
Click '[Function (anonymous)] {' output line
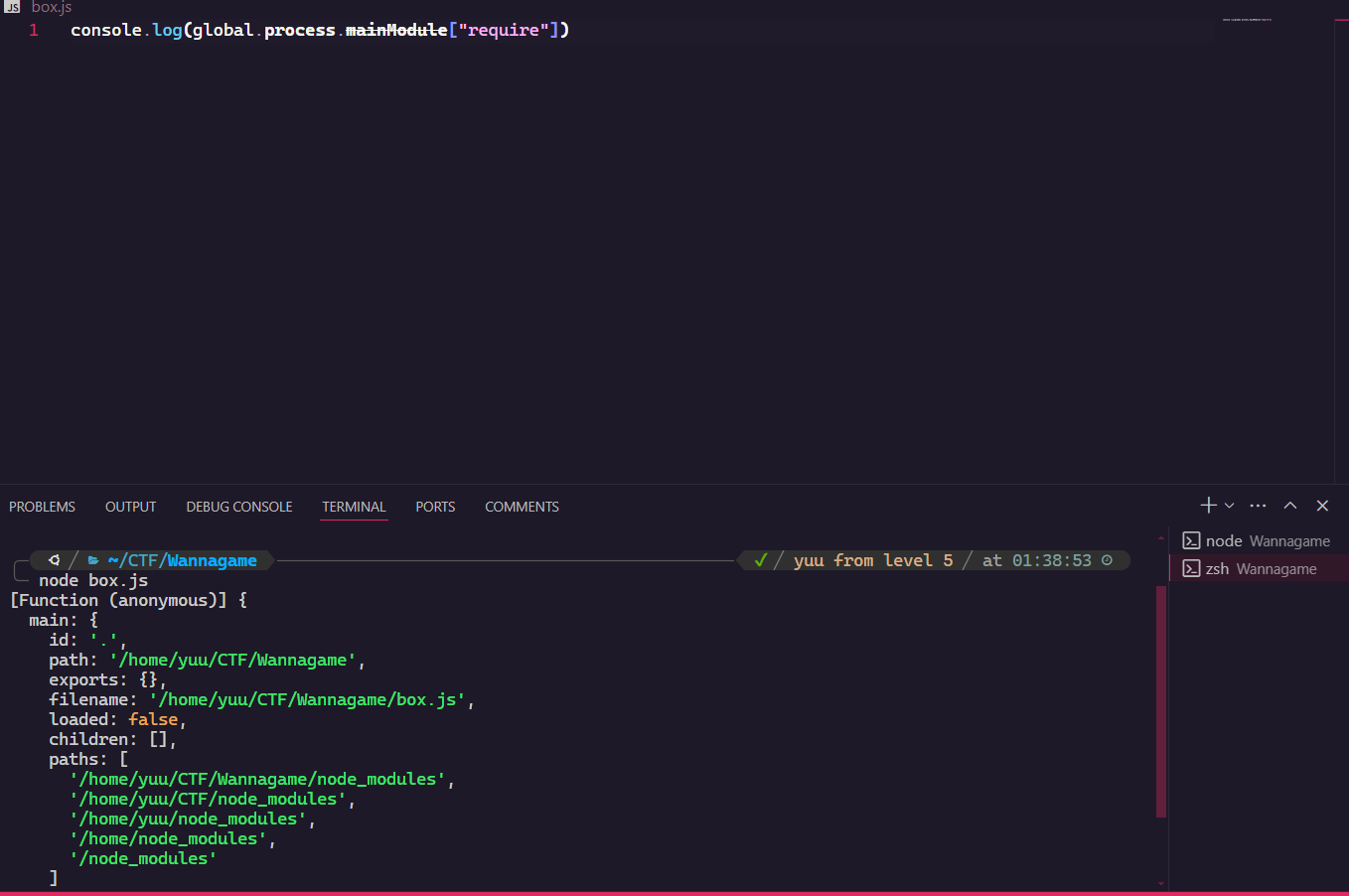128,600
